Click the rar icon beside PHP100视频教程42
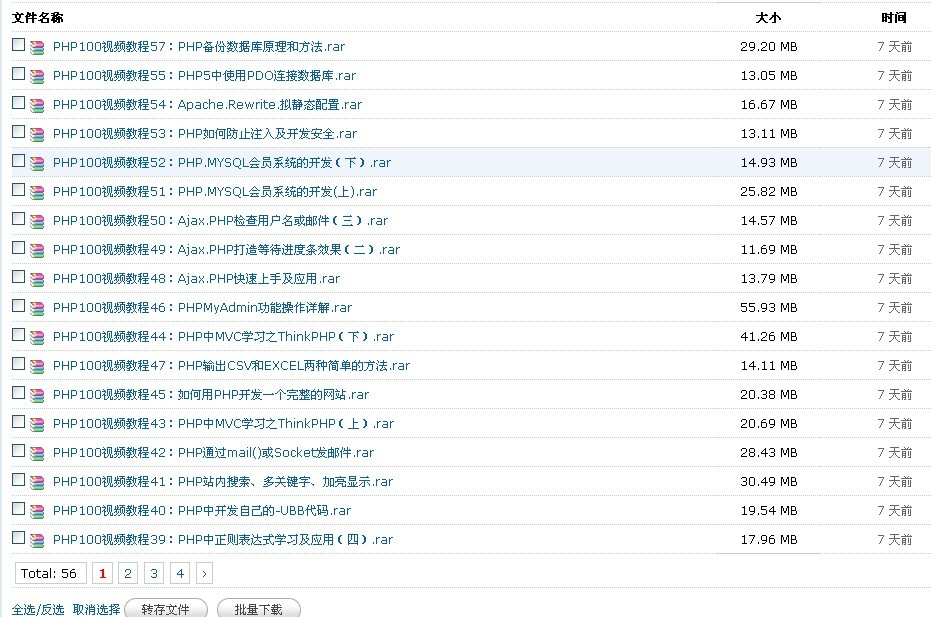Image resolution: width=931 pixels, height=617 pixels. coord(37,454)
